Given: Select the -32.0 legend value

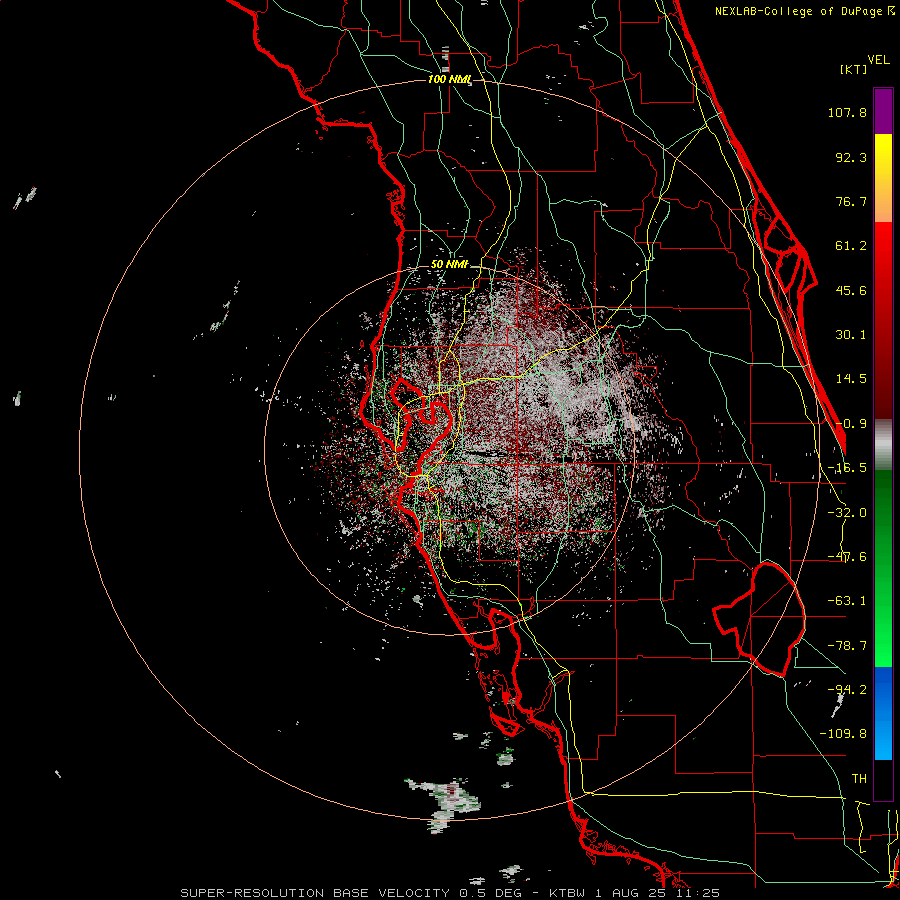Looking at the screenshot, I should [x=847, y=513].
